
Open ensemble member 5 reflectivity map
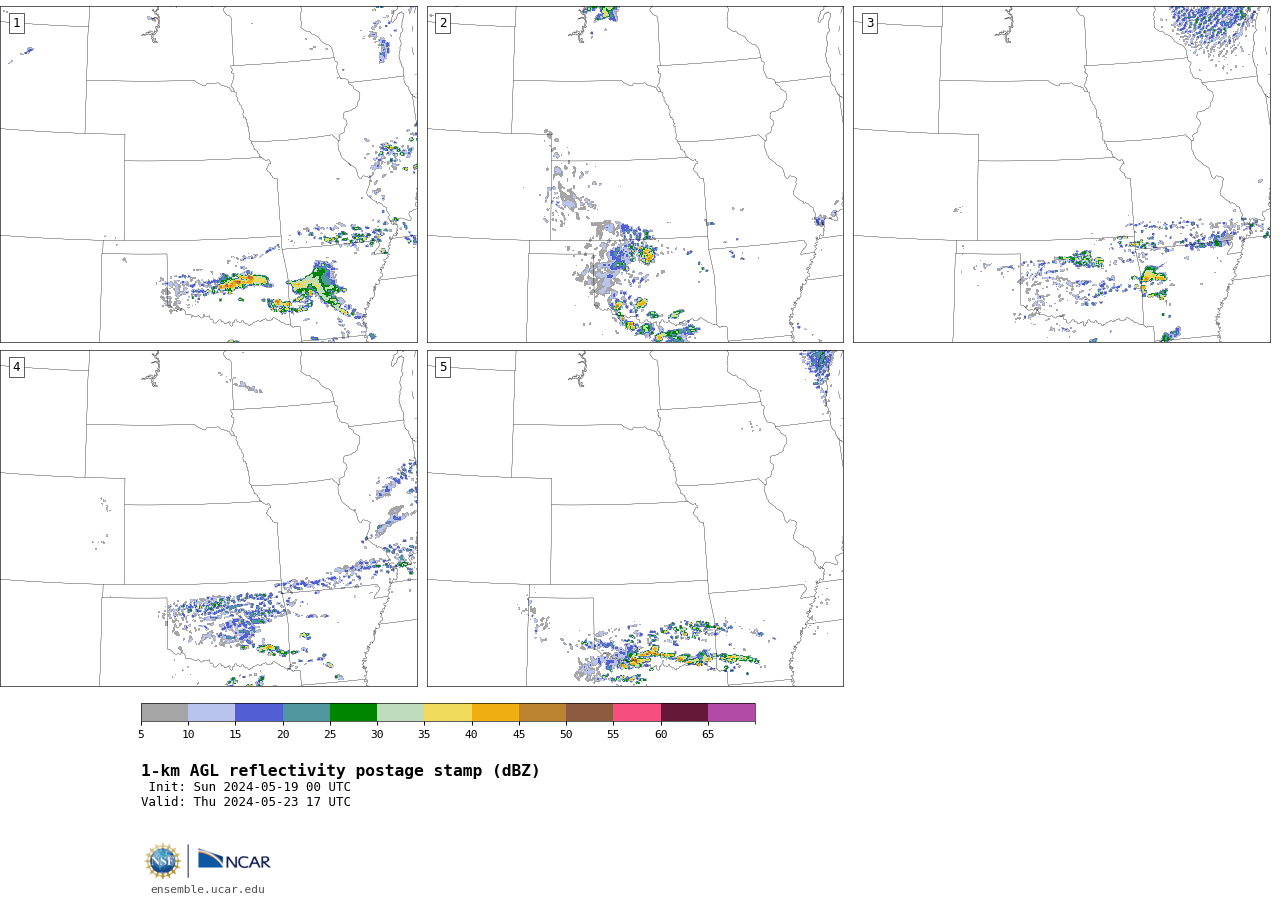(635, 518)
